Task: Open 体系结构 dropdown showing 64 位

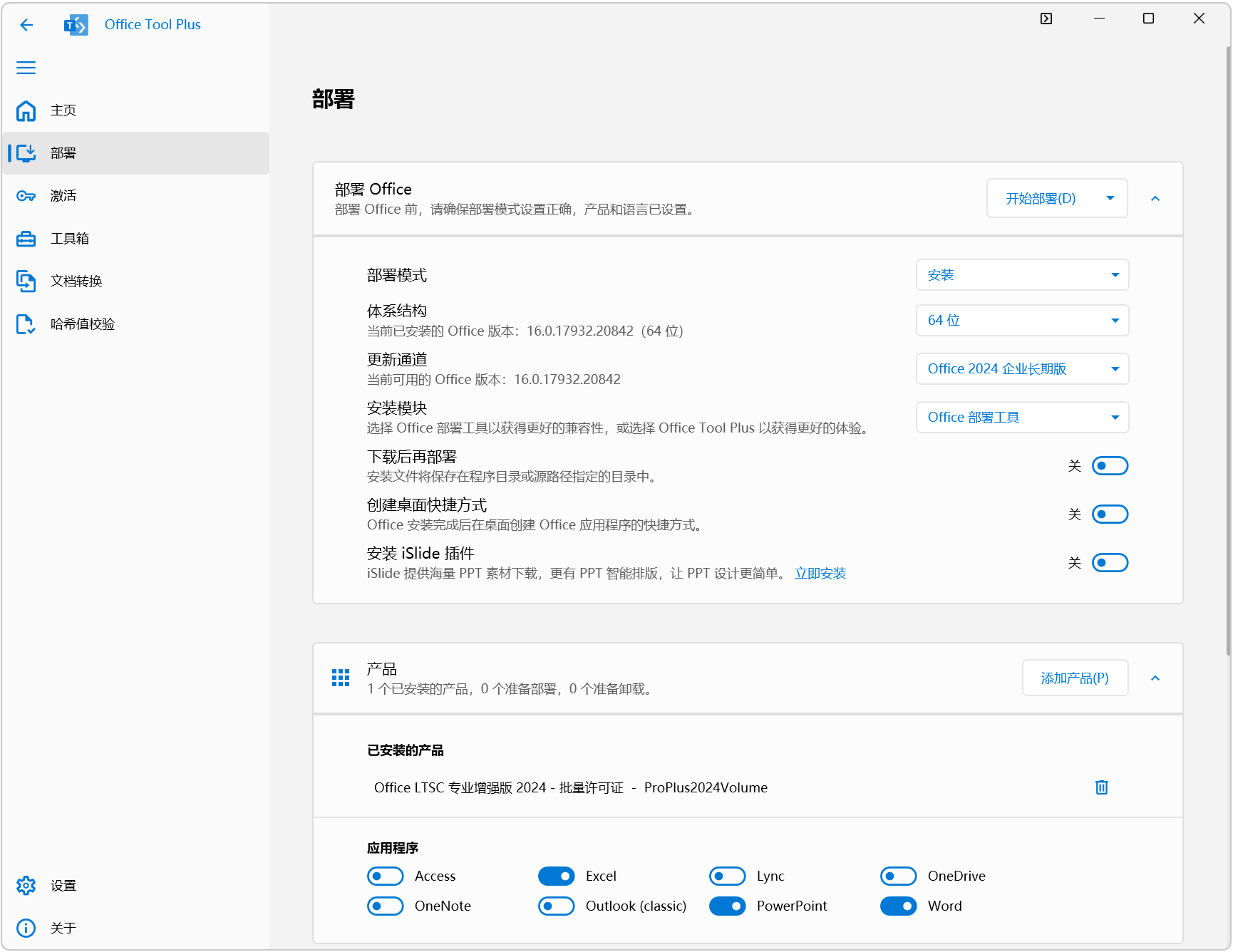Action: (1023, 321)
